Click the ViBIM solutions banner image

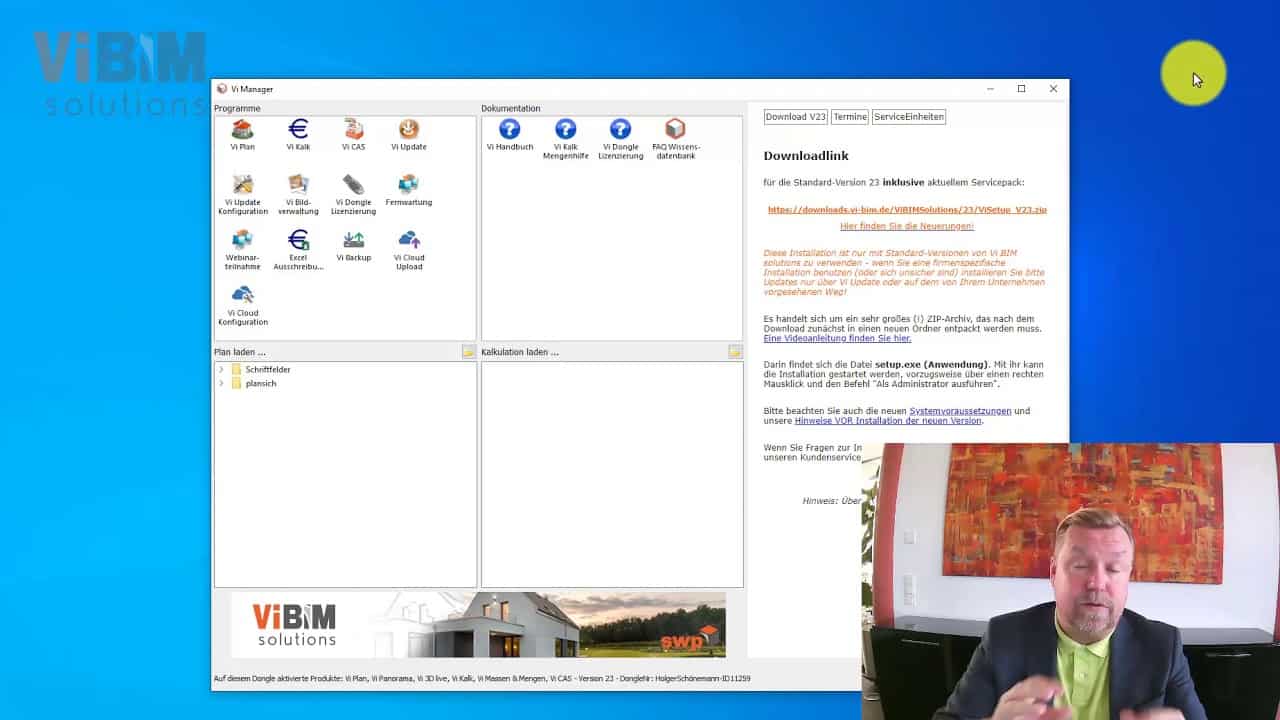(478, 625)
